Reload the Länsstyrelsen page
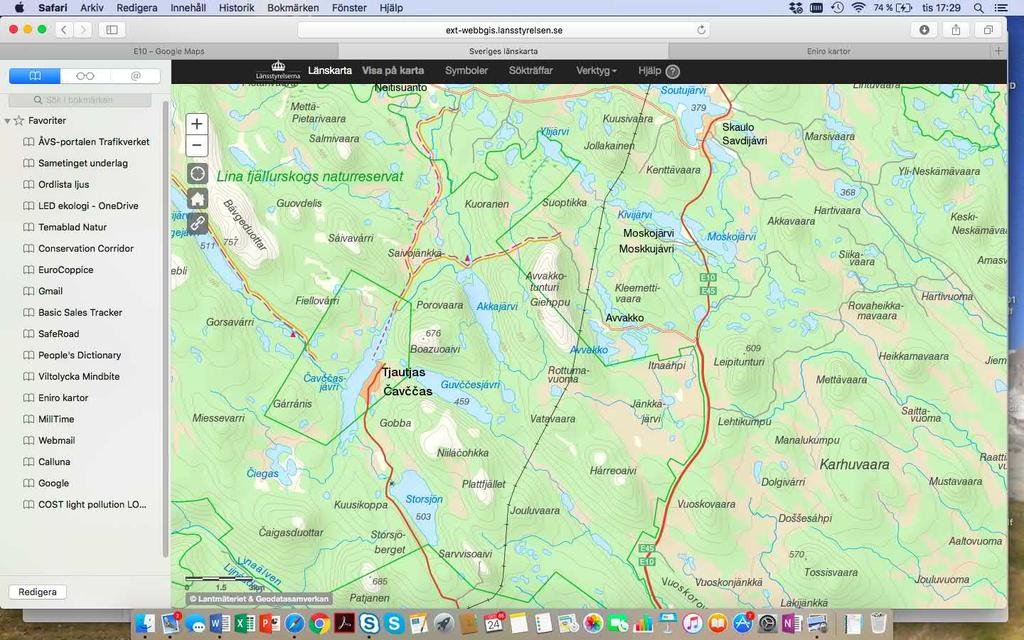 click(701, 30)
